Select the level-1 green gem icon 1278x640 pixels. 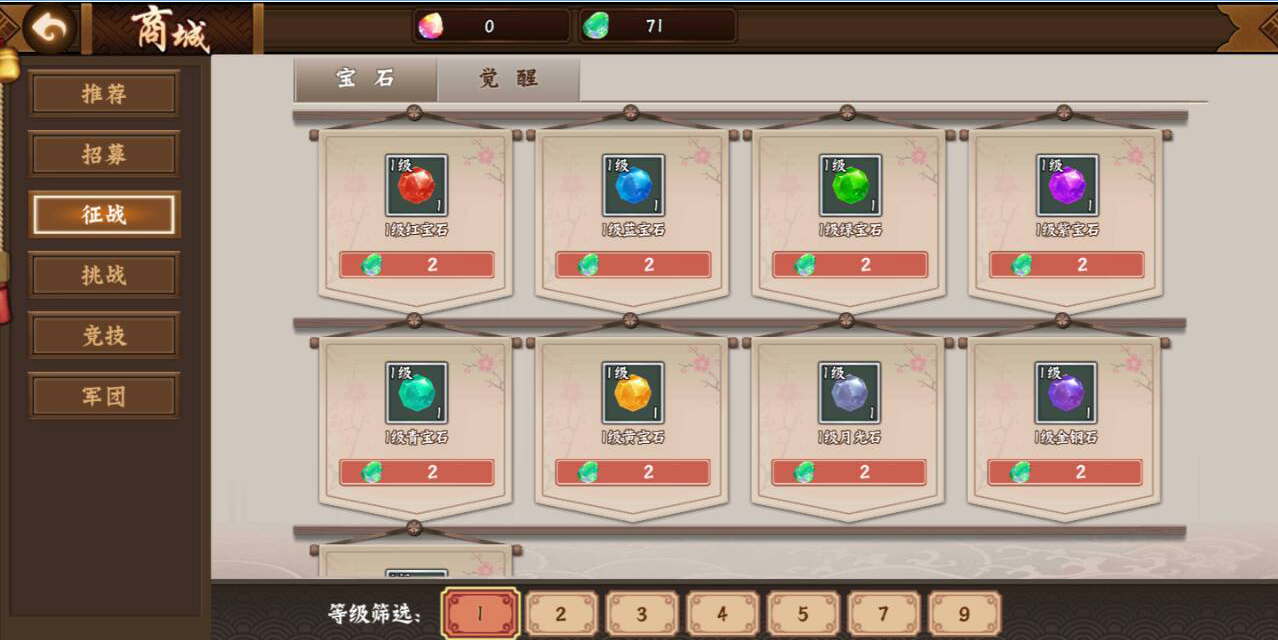(850, 185)
